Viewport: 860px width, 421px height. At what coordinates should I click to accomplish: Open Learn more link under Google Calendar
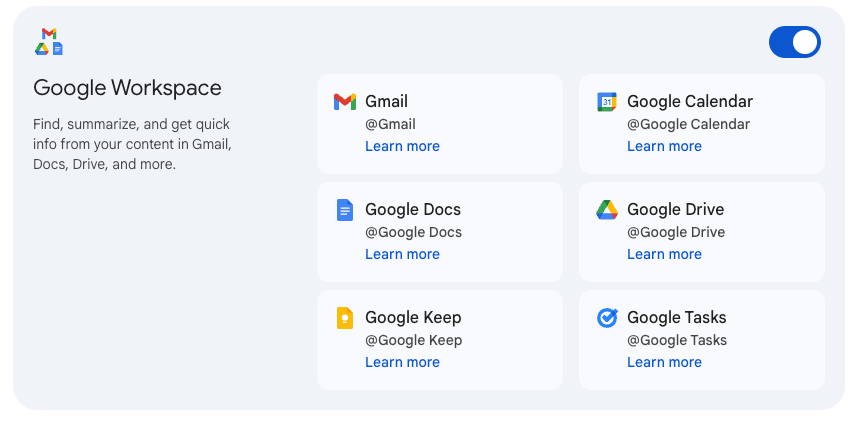(x=664, y=146)
